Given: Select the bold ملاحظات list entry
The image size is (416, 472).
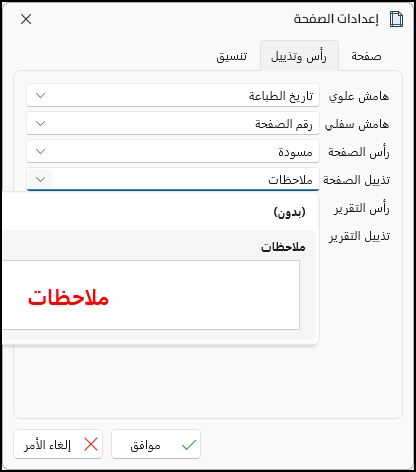Looking at the screenshot, I should point(283,247).
